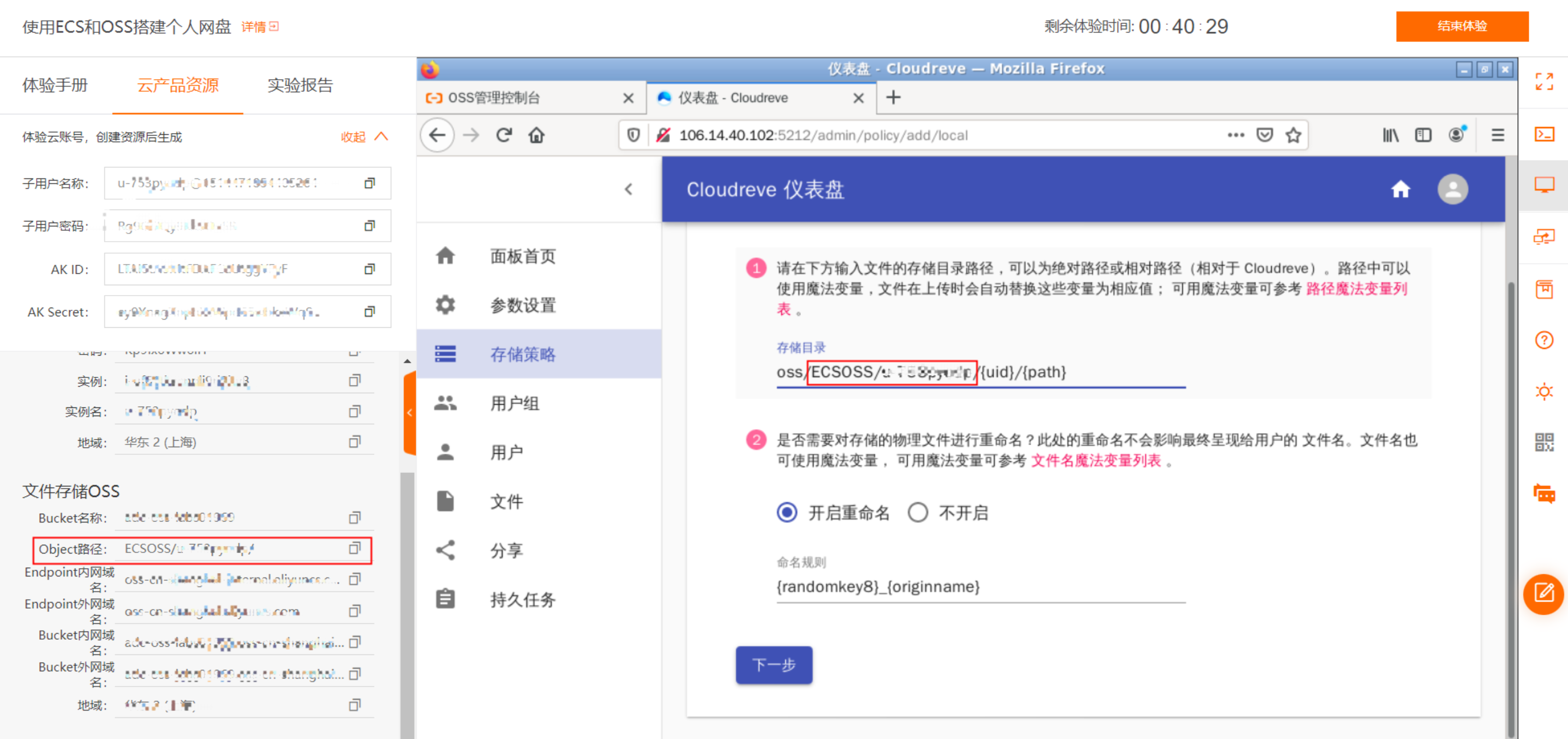This screenshot has height=739, width=1568.
Task: Click the orange edit feedback button
Action: 1543,593
